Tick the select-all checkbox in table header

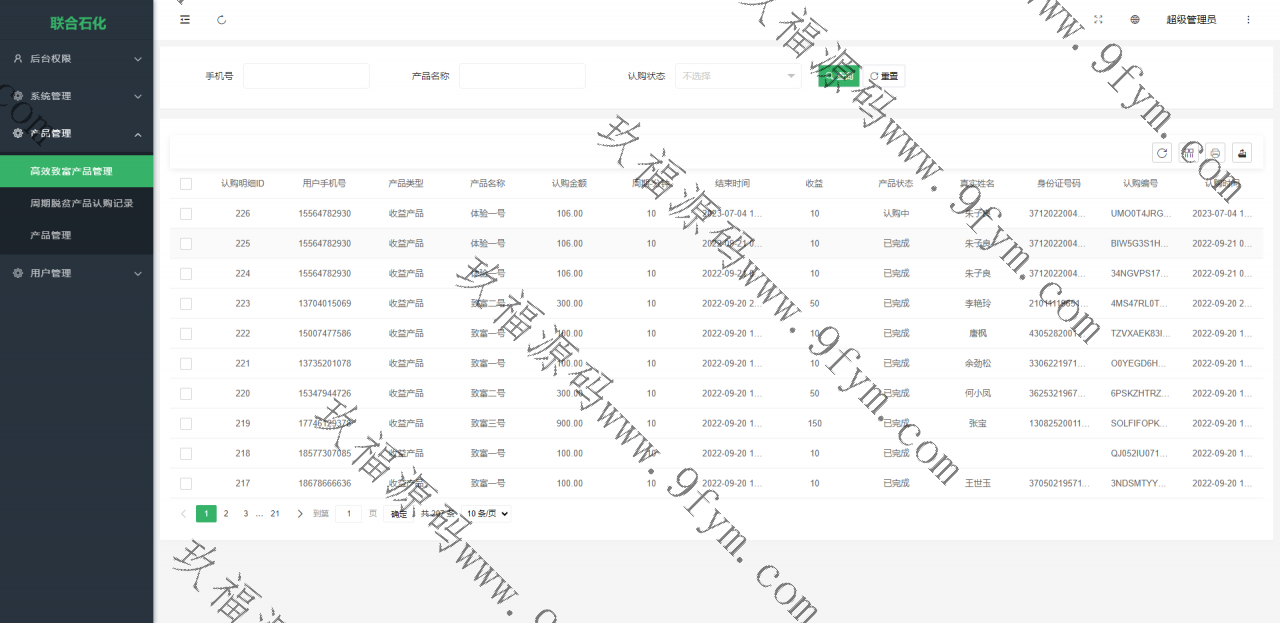(186, 184)
